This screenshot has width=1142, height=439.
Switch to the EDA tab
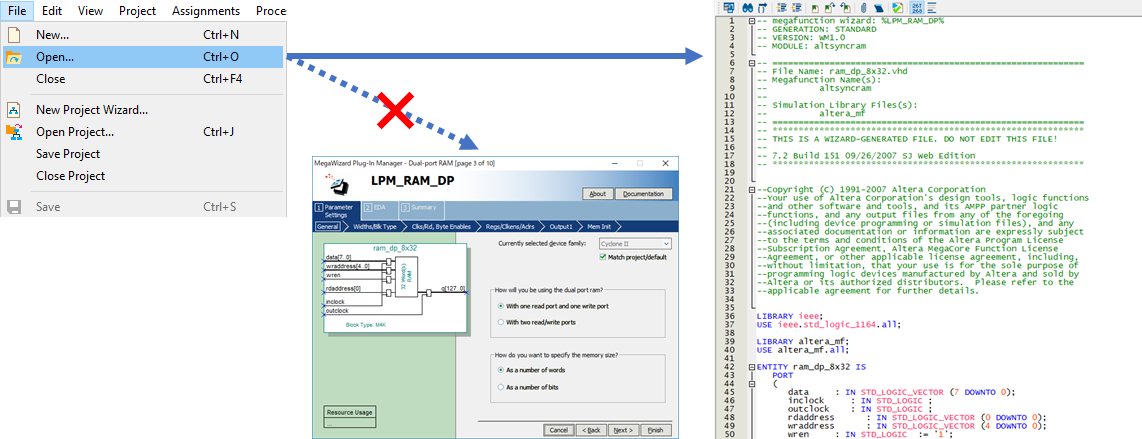click(x=377, y=208)
